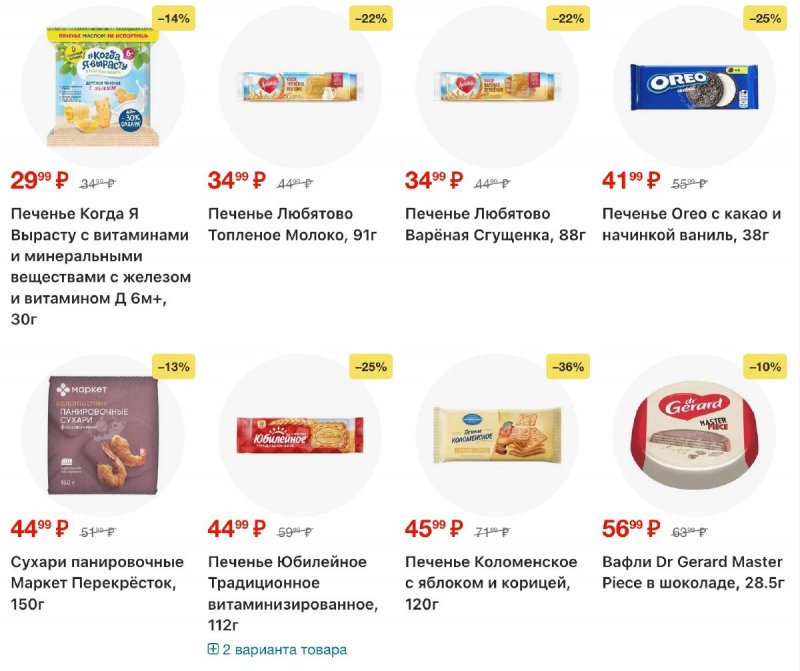Viewport: 800px width, 671px height.
Task: Open the Dr Gerard Master Piece image
Action: coord(692,436)
